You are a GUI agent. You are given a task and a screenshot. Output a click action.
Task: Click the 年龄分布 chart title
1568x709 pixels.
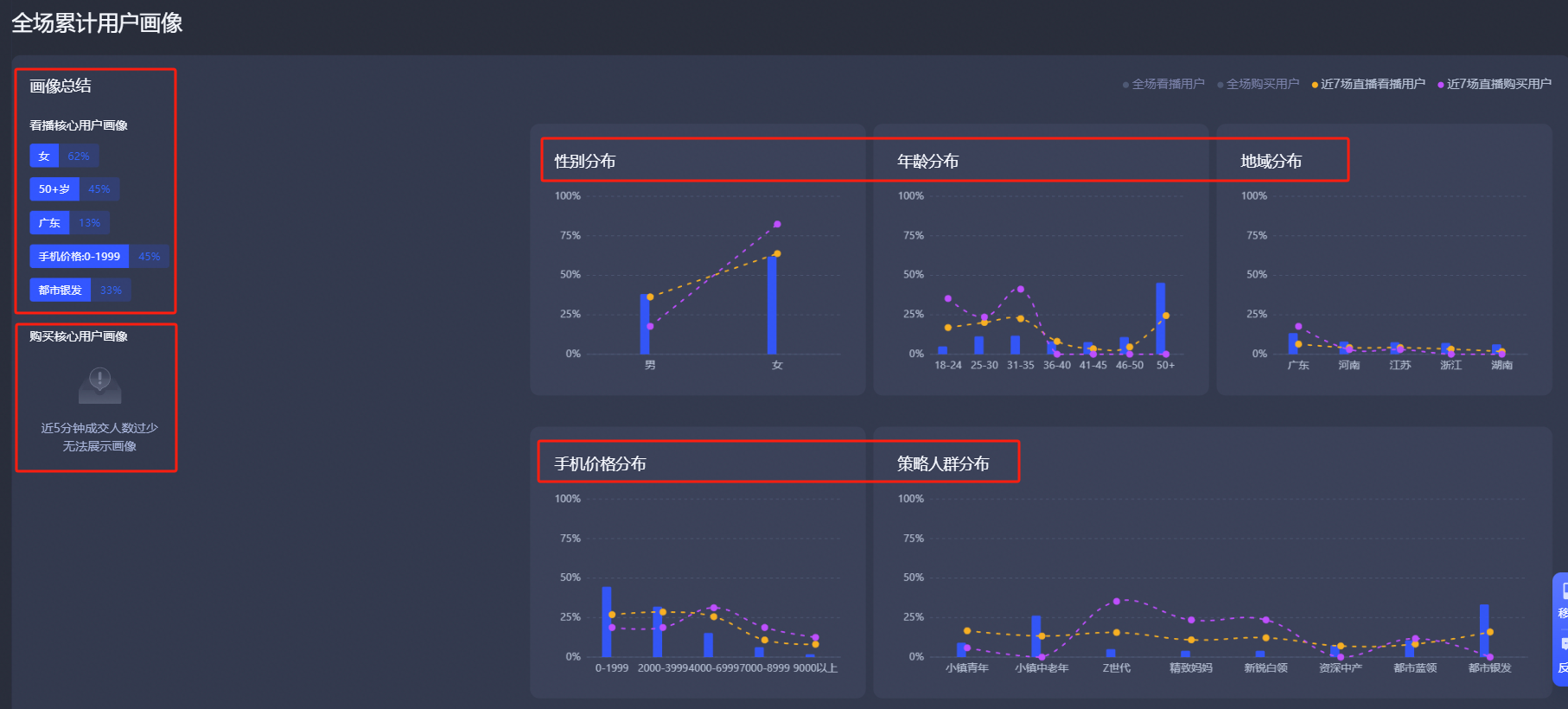[x=927, y=161]
